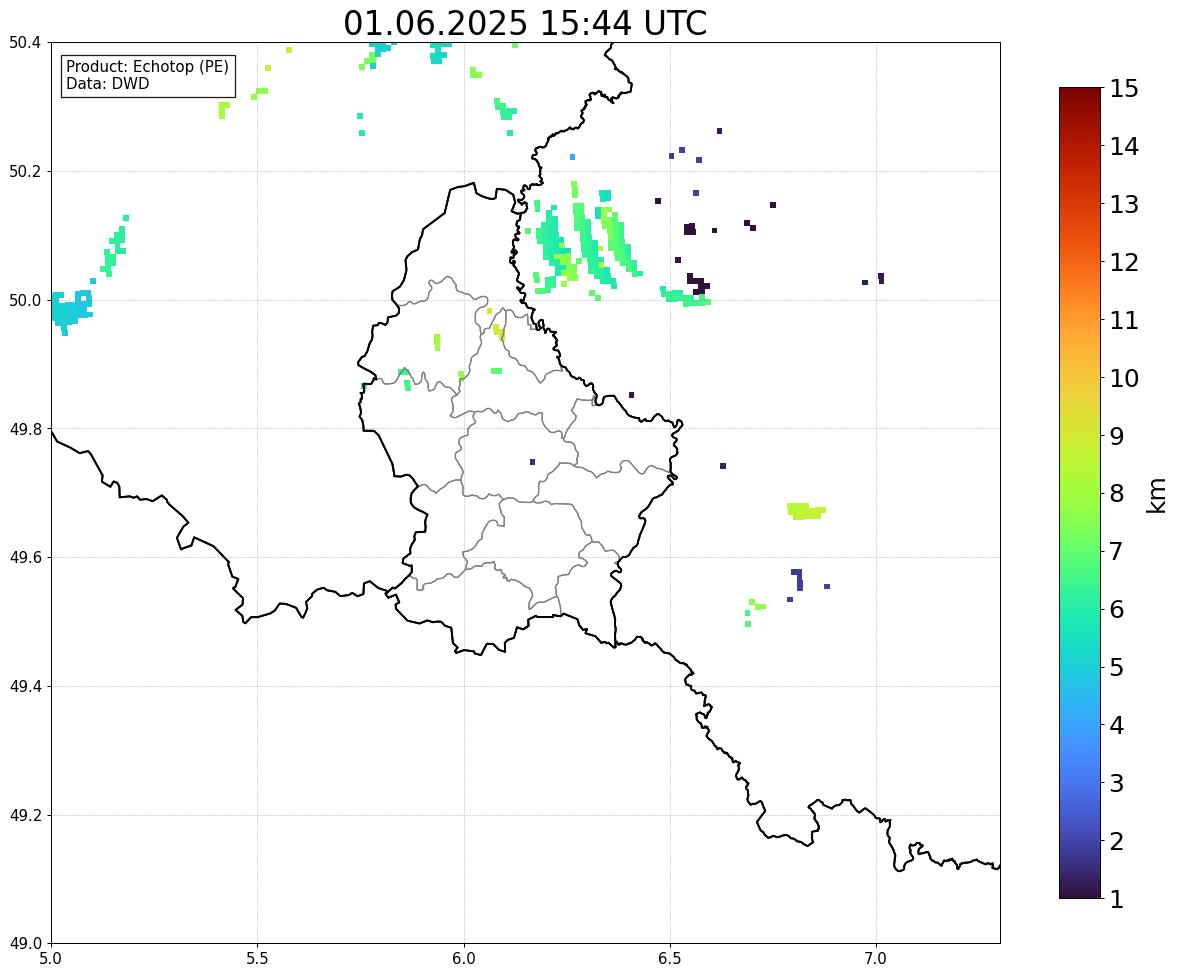1178x976 pixels.
Task: Click colorbar tick label 14
Action: pyautogui.click(x=1124, y=147)
